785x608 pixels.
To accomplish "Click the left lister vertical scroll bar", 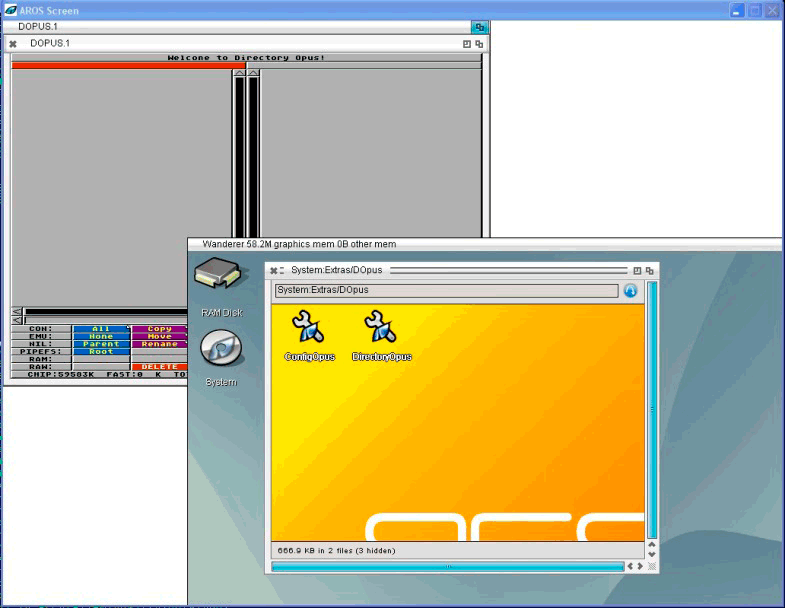I will click(x=239, y=157).
